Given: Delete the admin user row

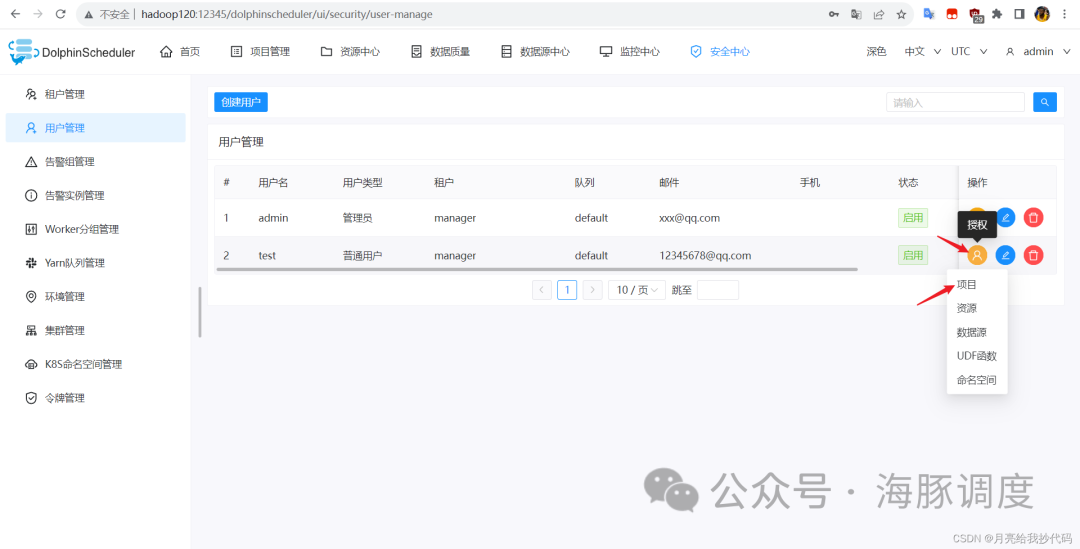Looking at the screenshot, I should [1033, 218].
